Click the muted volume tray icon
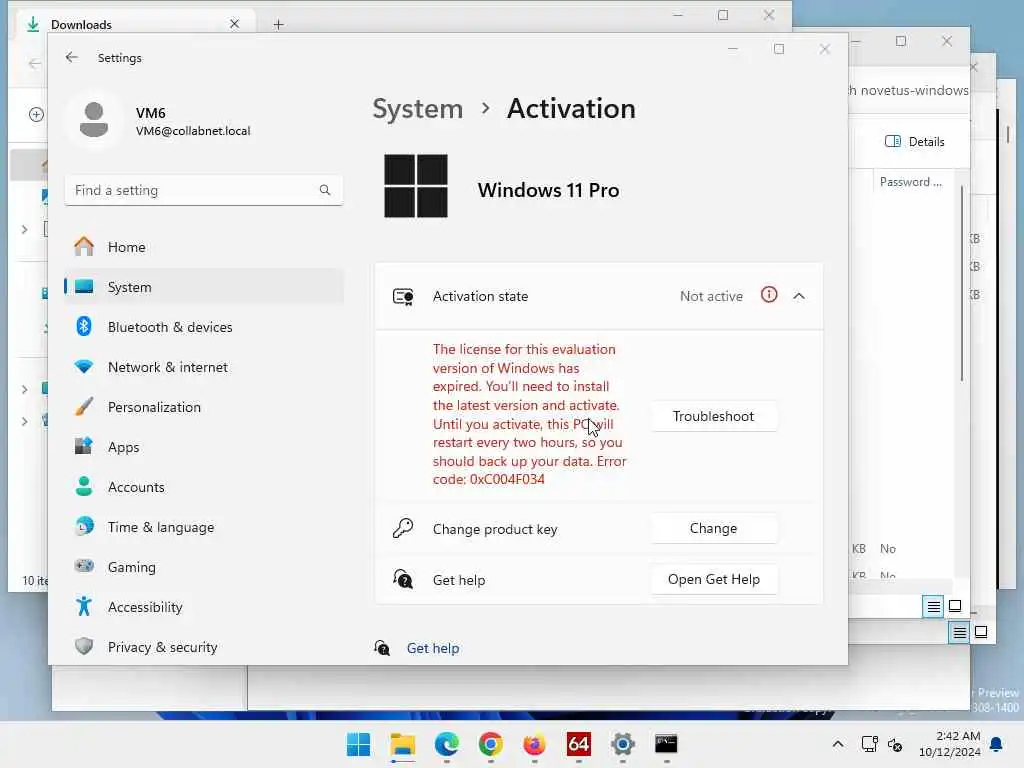The height and width of the screenshot is (768, 1024). pos(895,744)
